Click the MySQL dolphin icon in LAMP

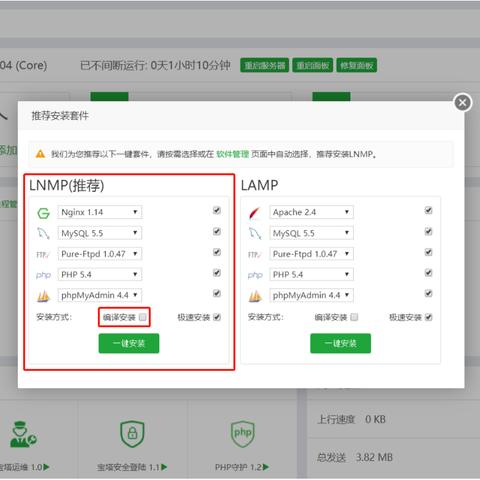tap(255, 233)
